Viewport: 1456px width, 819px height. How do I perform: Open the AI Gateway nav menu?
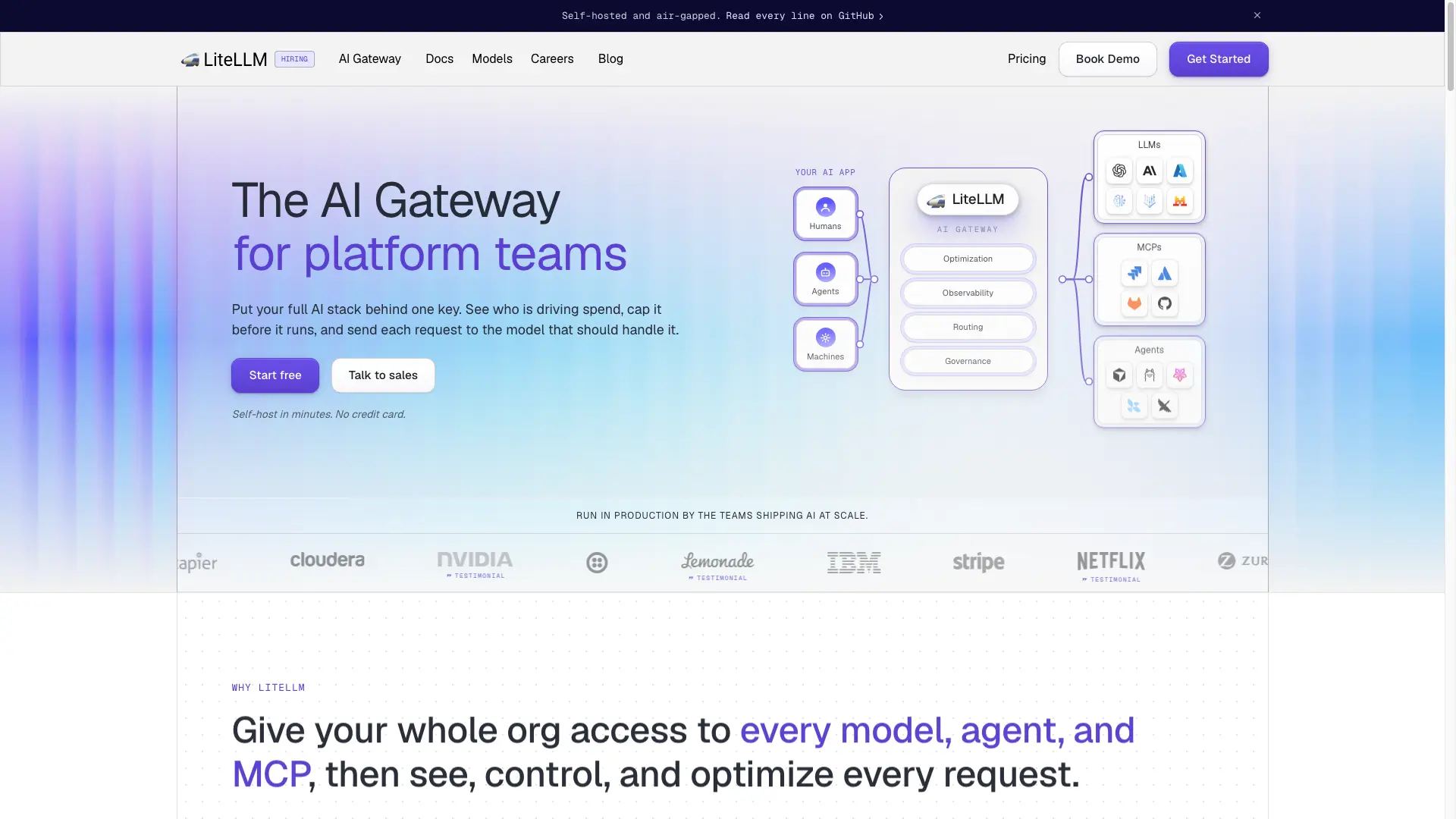click(370, 59)
